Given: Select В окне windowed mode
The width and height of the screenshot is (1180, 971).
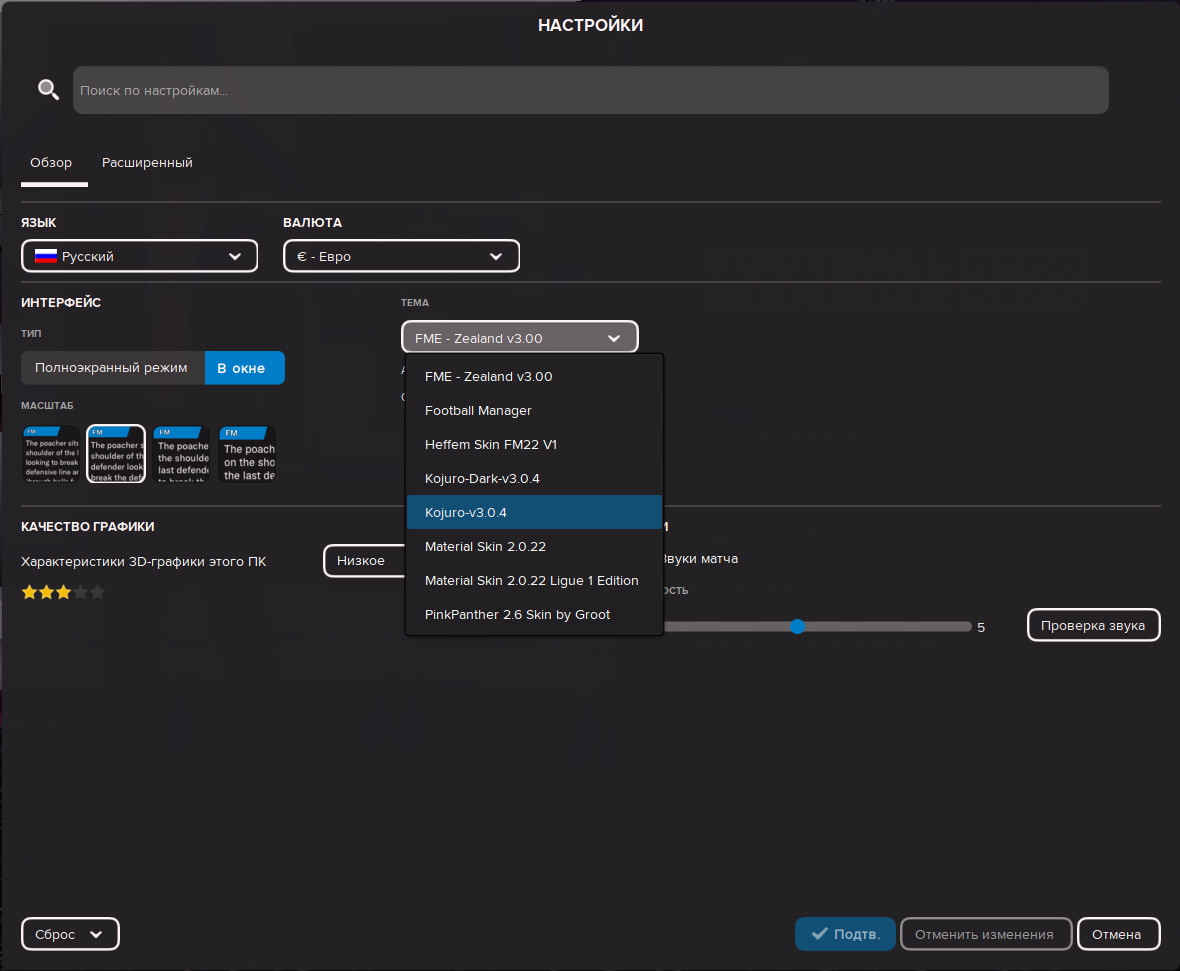Looking at the screenshot, I should click(244, 367).
